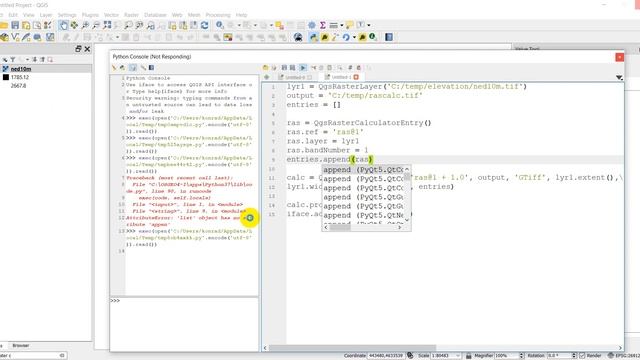Image resolution: width=640 pixels, height=360 pixels.
Task: Click the Refresh map icon
Action: click(204, 25)
